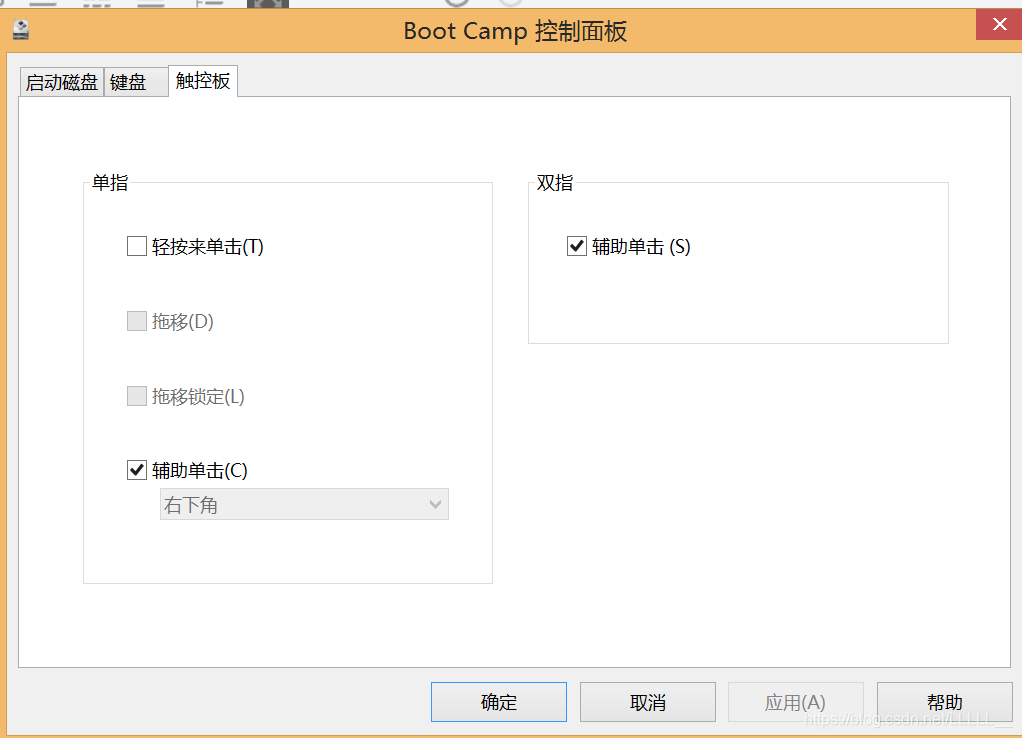
Task: Click the 应用(A) button
Action: point(796,702)
